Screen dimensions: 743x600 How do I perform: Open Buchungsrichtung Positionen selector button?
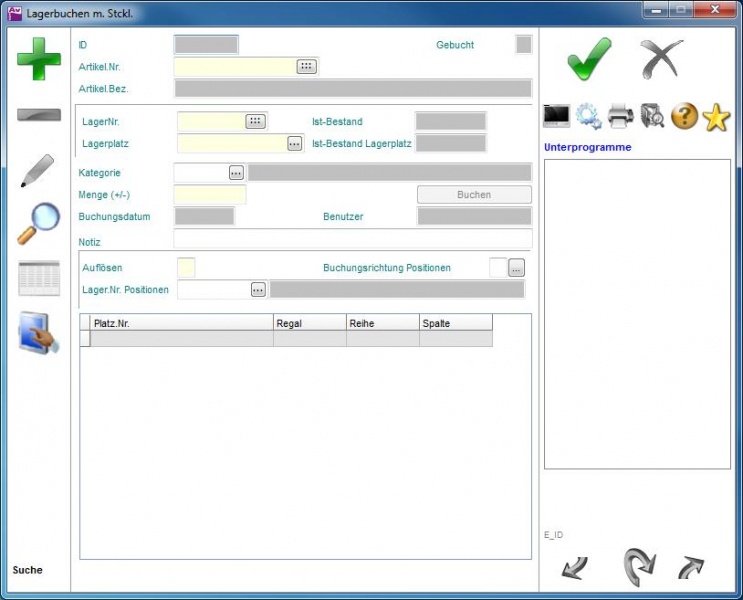tap(516, 268)
